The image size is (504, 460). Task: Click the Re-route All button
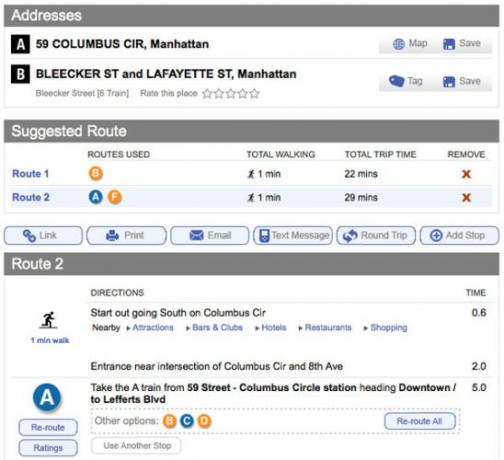[420, 421]
